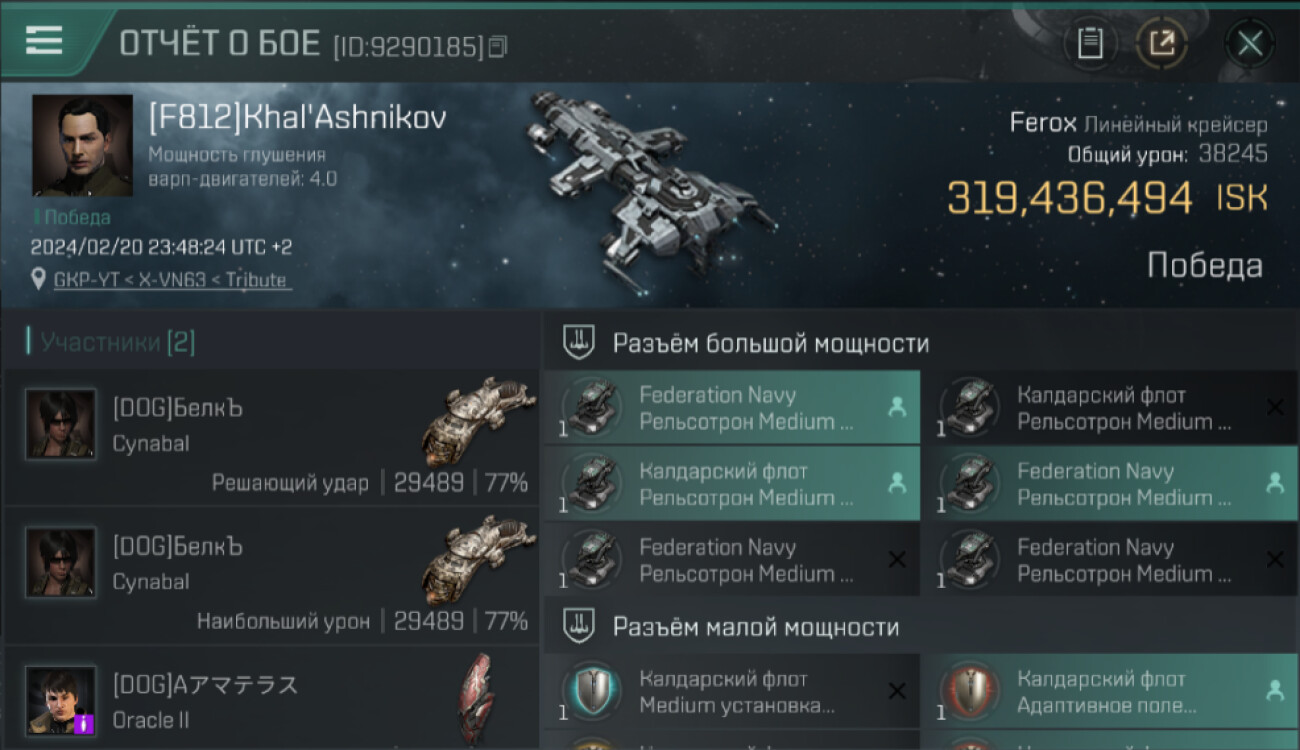The height and width of the screenshot is (750, 1300).
Task: Click person icon on highlighted Калдарский флот Рельсотрон
Action: tap(897, 482)
